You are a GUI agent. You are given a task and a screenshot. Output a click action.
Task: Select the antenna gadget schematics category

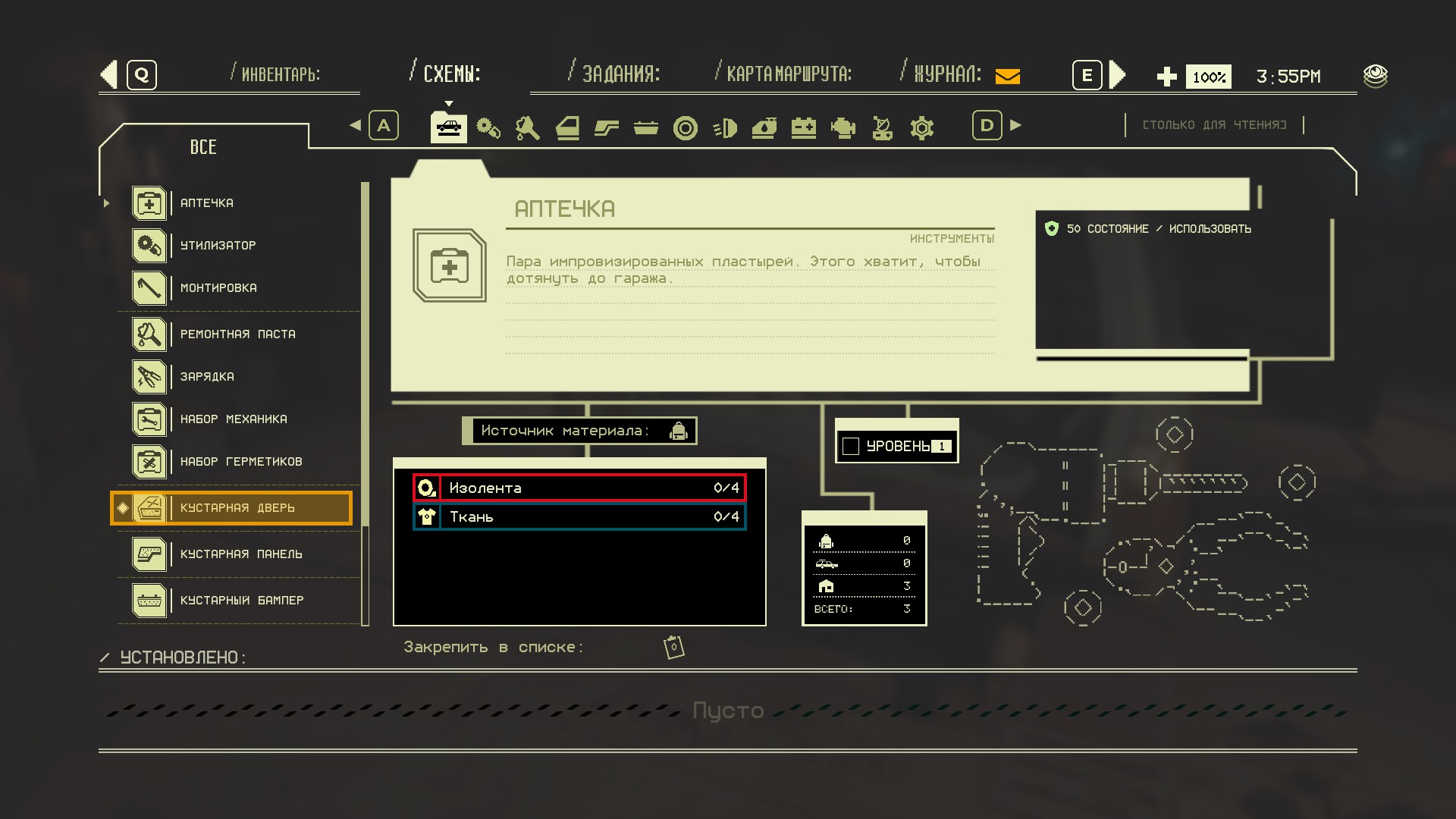tap(882, 127)
